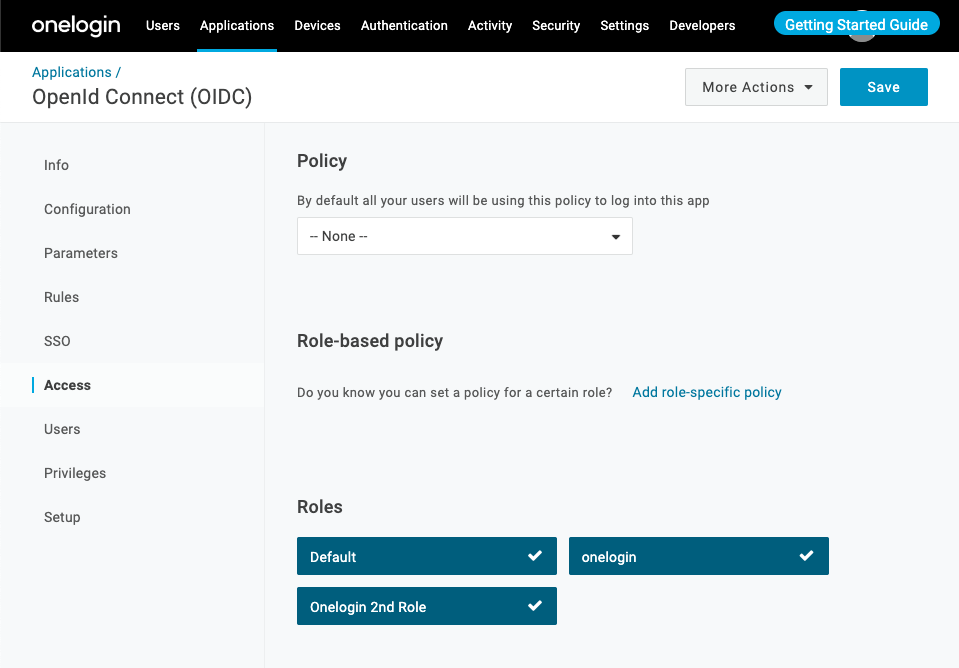Open the Privileges section

click(75, 473)
